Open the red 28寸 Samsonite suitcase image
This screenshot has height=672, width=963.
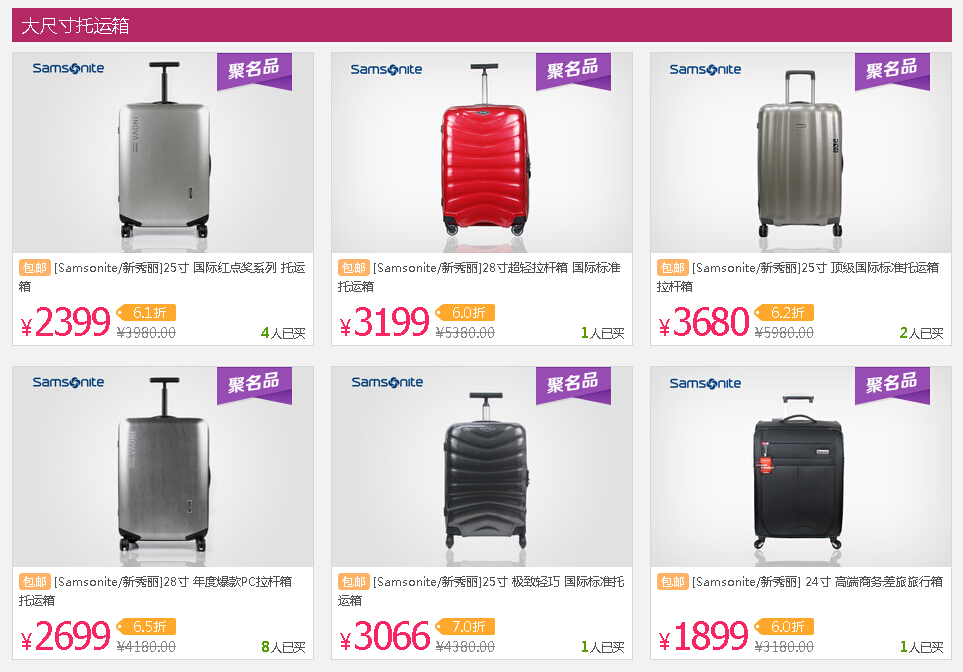tap(482, 152)
